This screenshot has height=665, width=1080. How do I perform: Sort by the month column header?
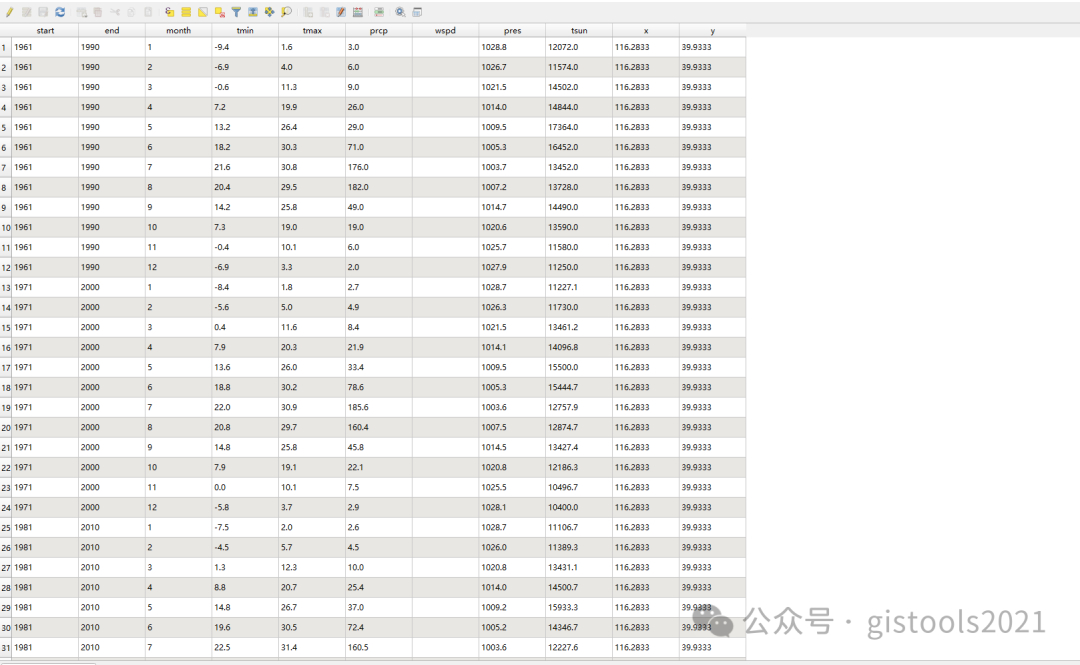[178, 30]
